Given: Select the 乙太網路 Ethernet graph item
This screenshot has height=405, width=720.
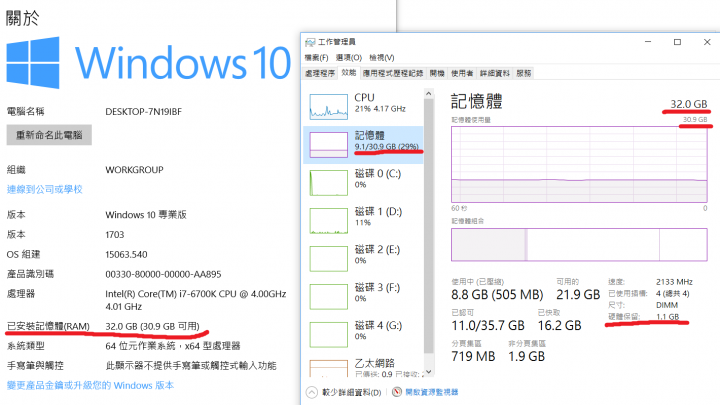Looking at the screenshot, I should 363,368.
